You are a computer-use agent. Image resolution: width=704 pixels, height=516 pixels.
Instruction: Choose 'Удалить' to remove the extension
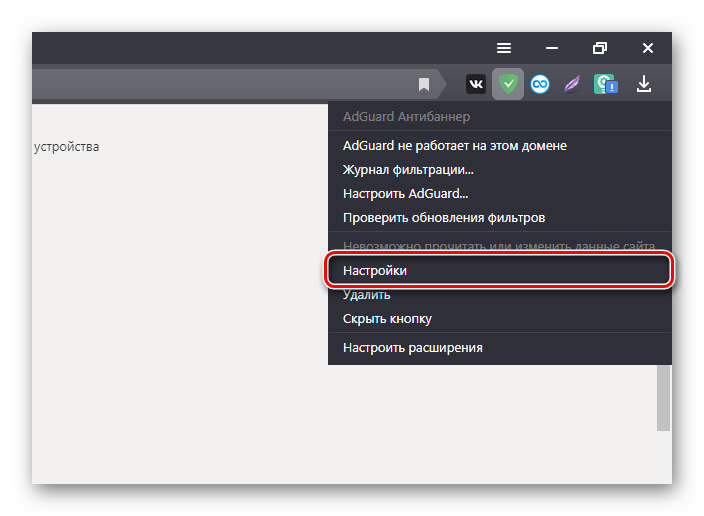500,295
